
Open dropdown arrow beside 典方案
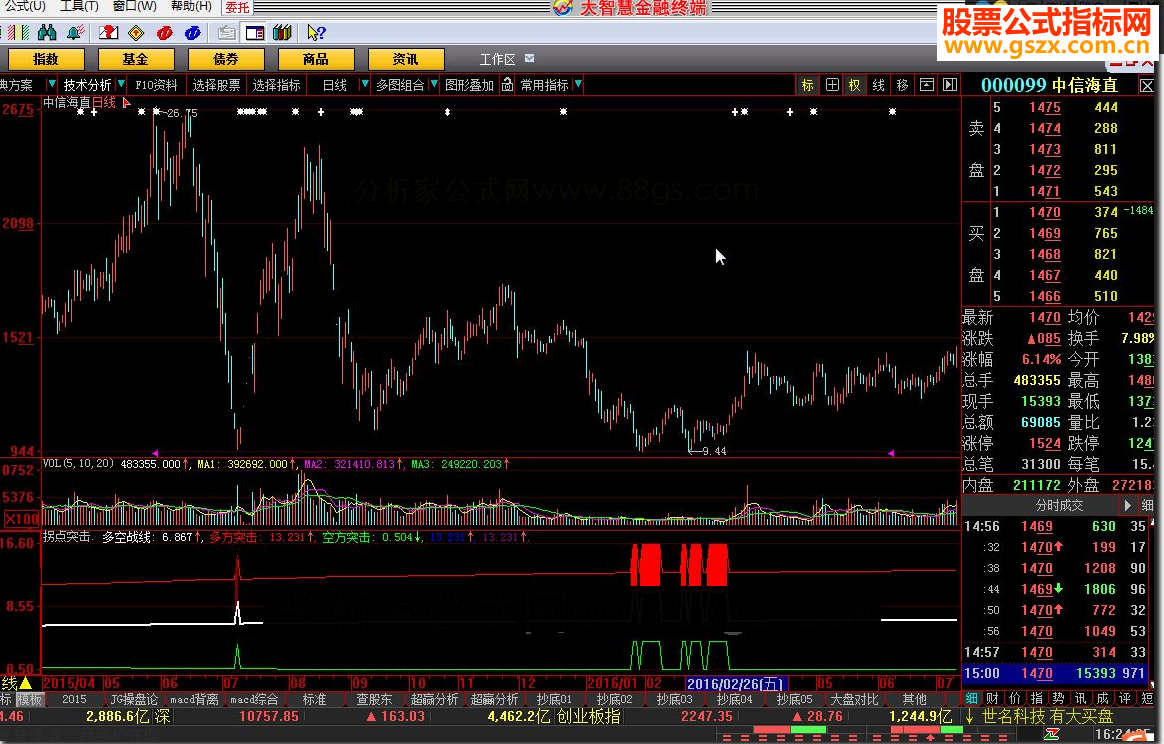[x=51, y=85]
